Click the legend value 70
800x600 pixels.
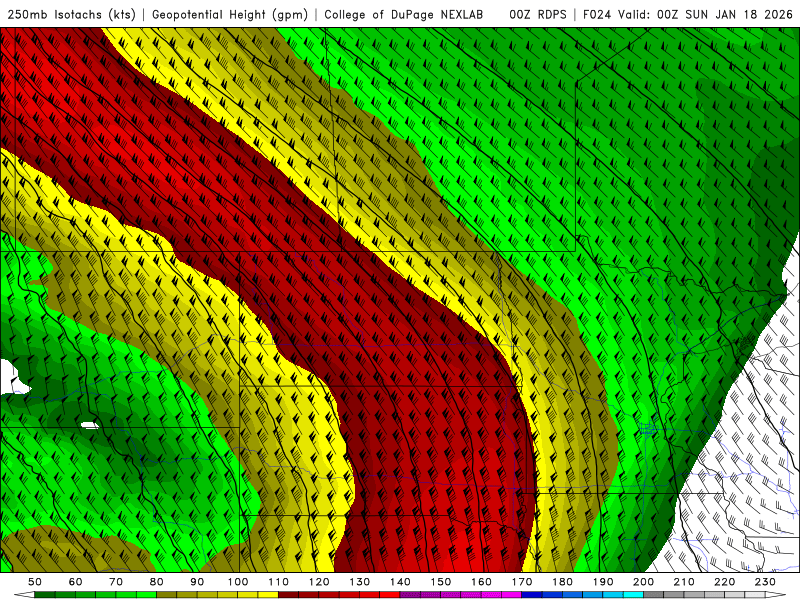[x=116, y=582]
